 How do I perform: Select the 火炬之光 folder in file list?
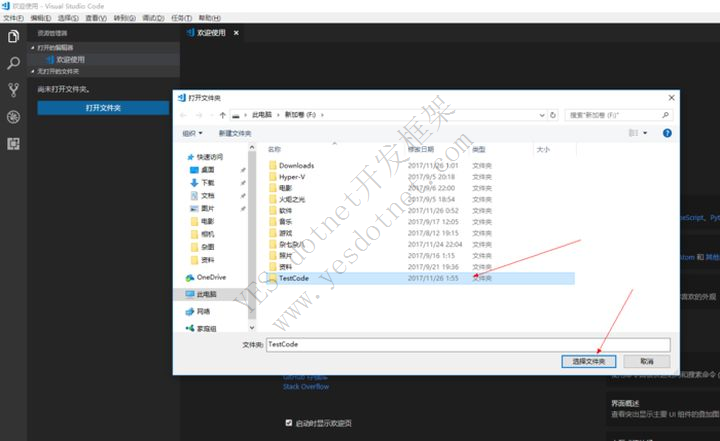287,199
